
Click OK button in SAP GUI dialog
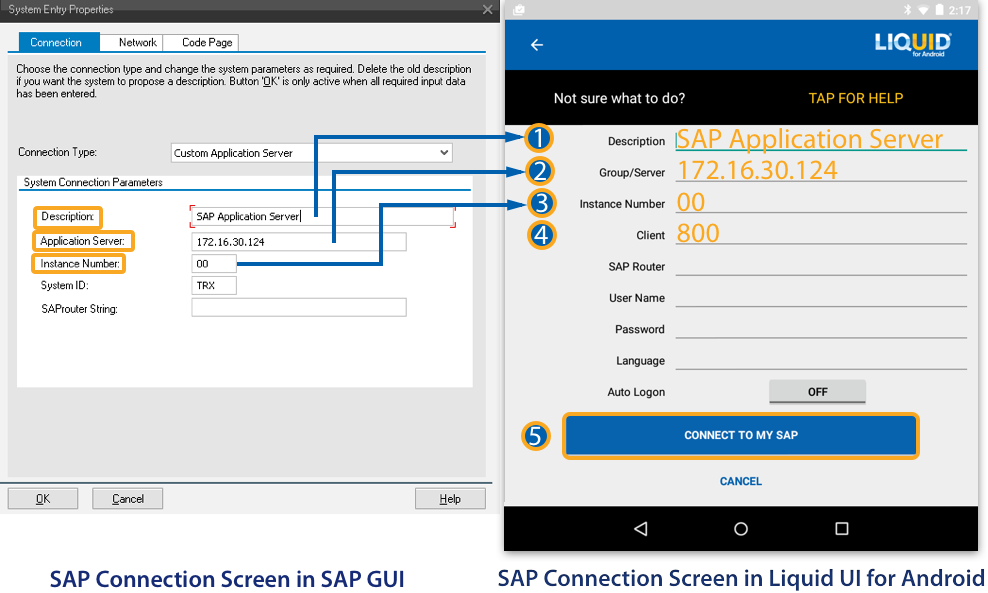tap(43, 498)
